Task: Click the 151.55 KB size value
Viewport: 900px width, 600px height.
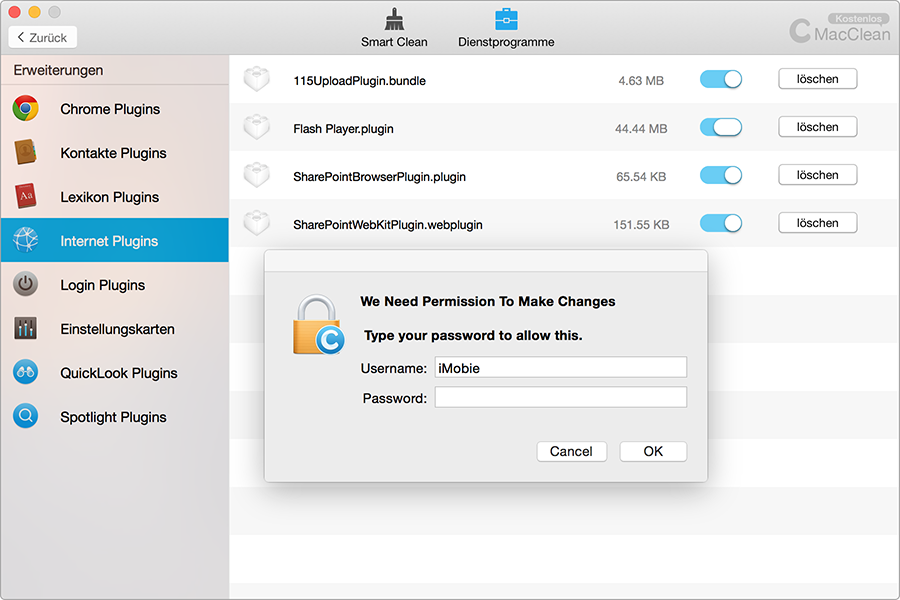Action: tap(641, 224)
